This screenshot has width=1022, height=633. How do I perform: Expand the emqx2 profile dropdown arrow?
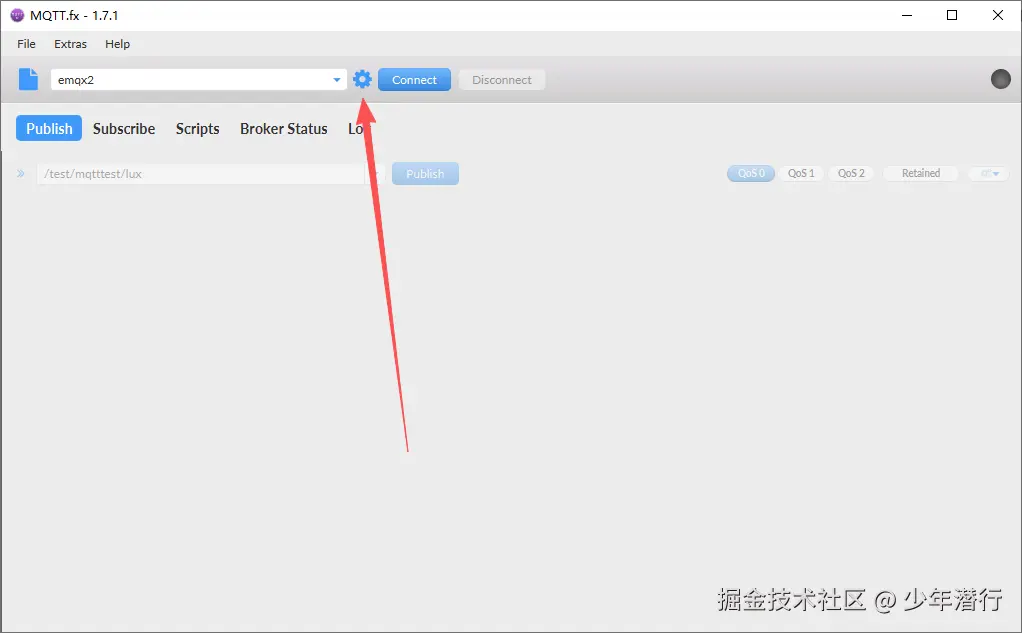pyautogui.click(x=336, y=80)
